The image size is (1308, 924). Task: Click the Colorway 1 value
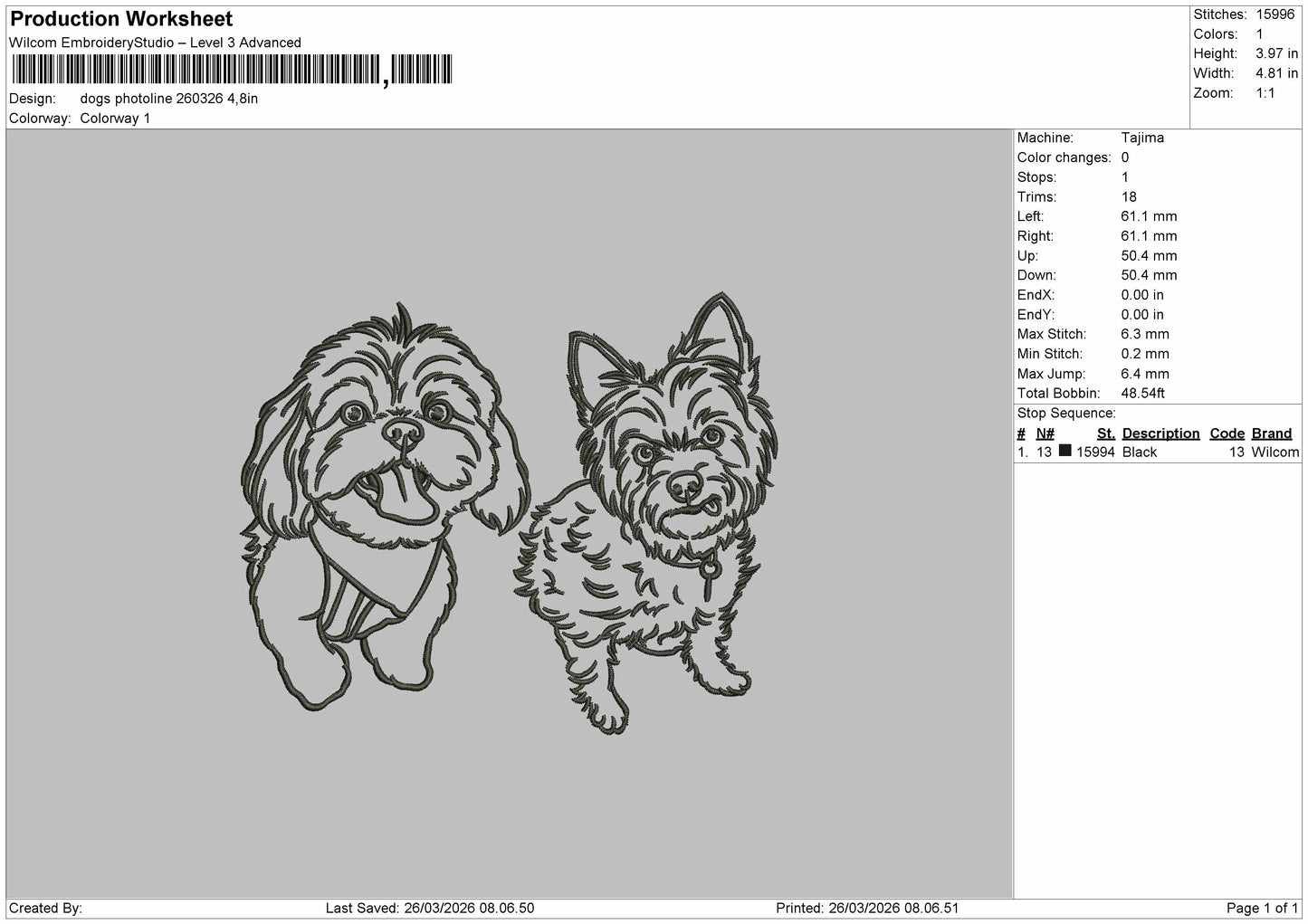click(x=115, y=119)
